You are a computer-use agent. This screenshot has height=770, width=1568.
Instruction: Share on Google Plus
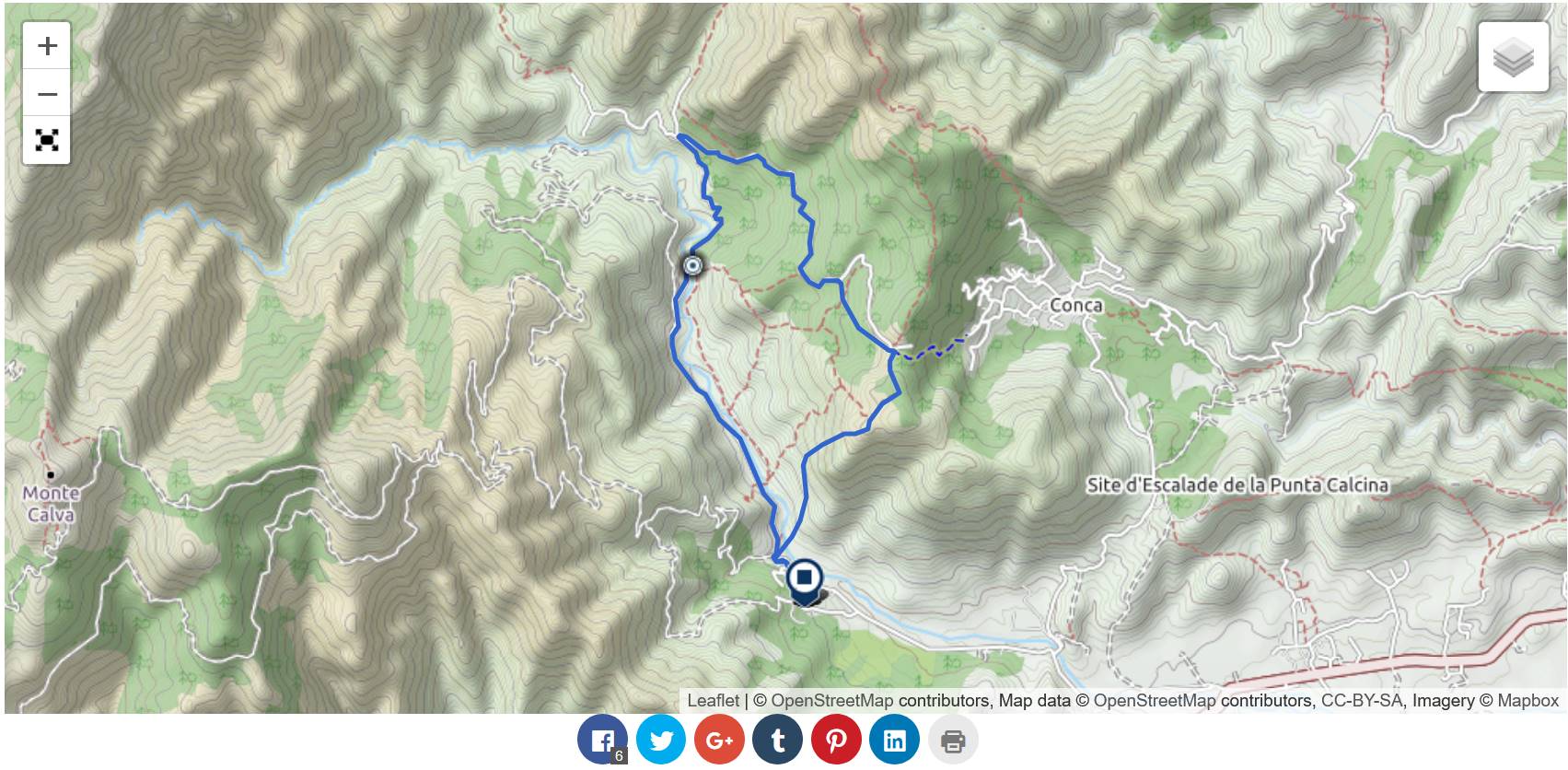tap(719, 740)
